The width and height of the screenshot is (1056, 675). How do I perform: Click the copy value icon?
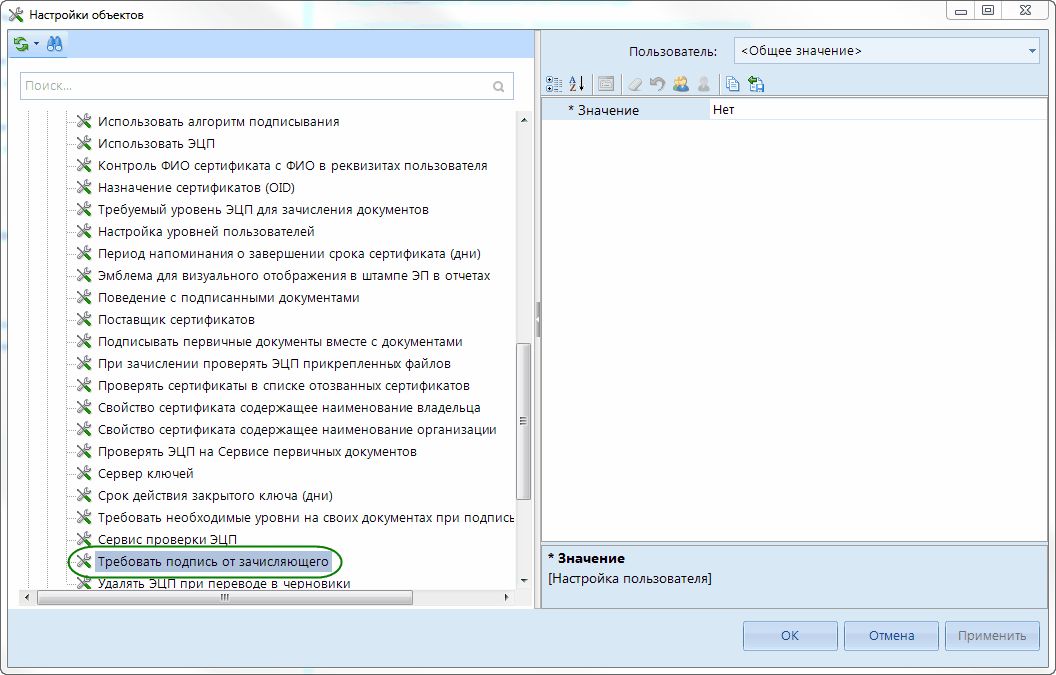733,85
